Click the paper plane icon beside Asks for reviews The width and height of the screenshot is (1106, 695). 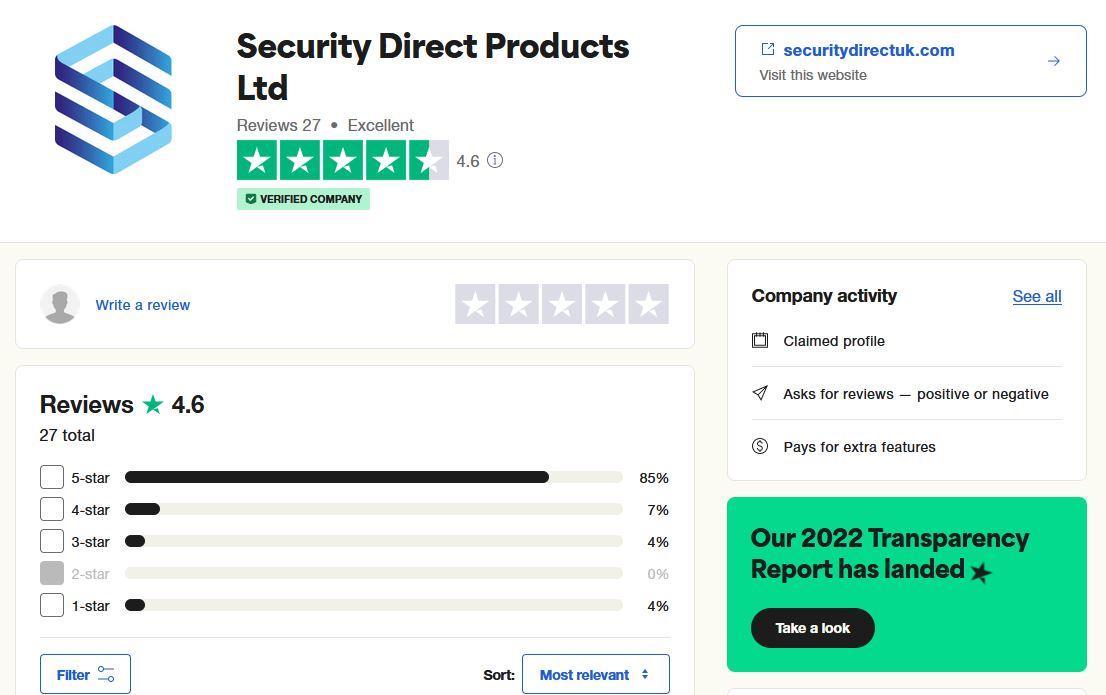coord(760,393)
